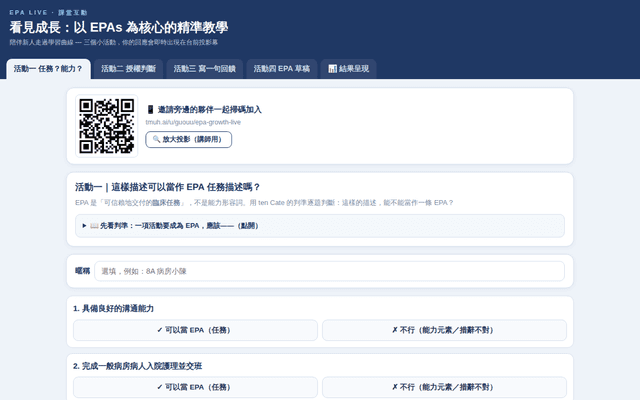The height and width of the screenshot is (400, 640).
Task: Focus the 暱稱 nickname input field
Action: click(329, 271)
